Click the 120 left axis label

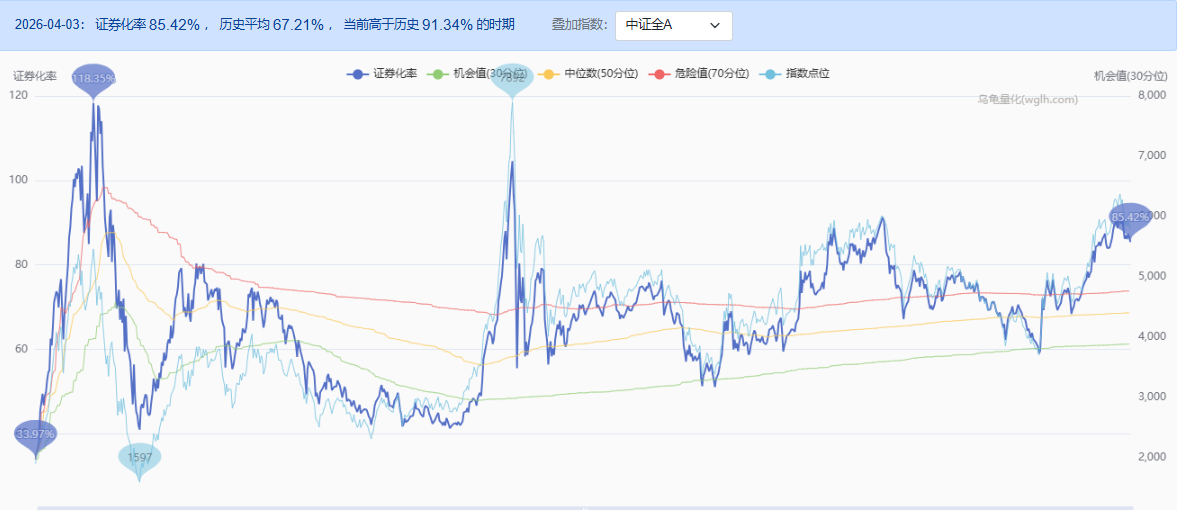tap(20, 95)
